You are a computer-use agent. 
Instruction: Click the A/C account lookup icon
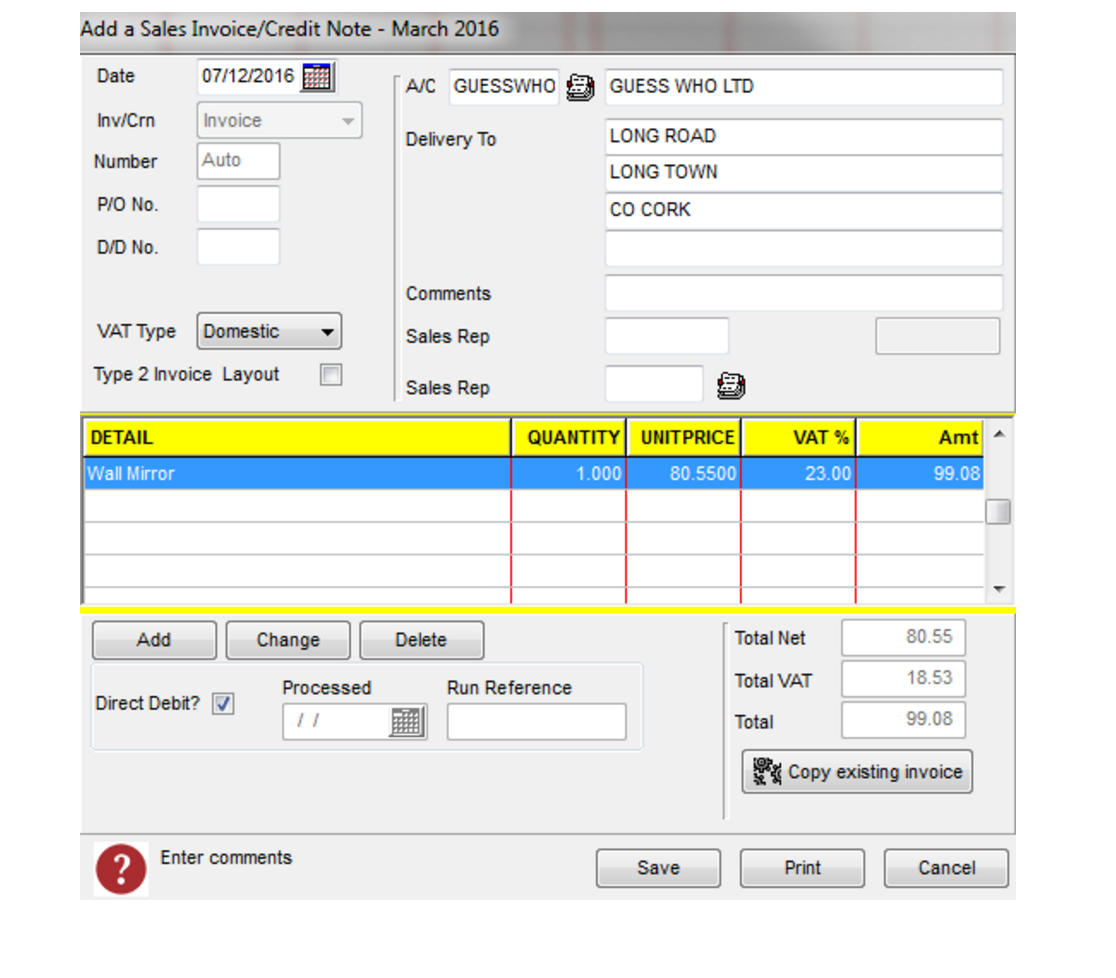pos(580,88)
